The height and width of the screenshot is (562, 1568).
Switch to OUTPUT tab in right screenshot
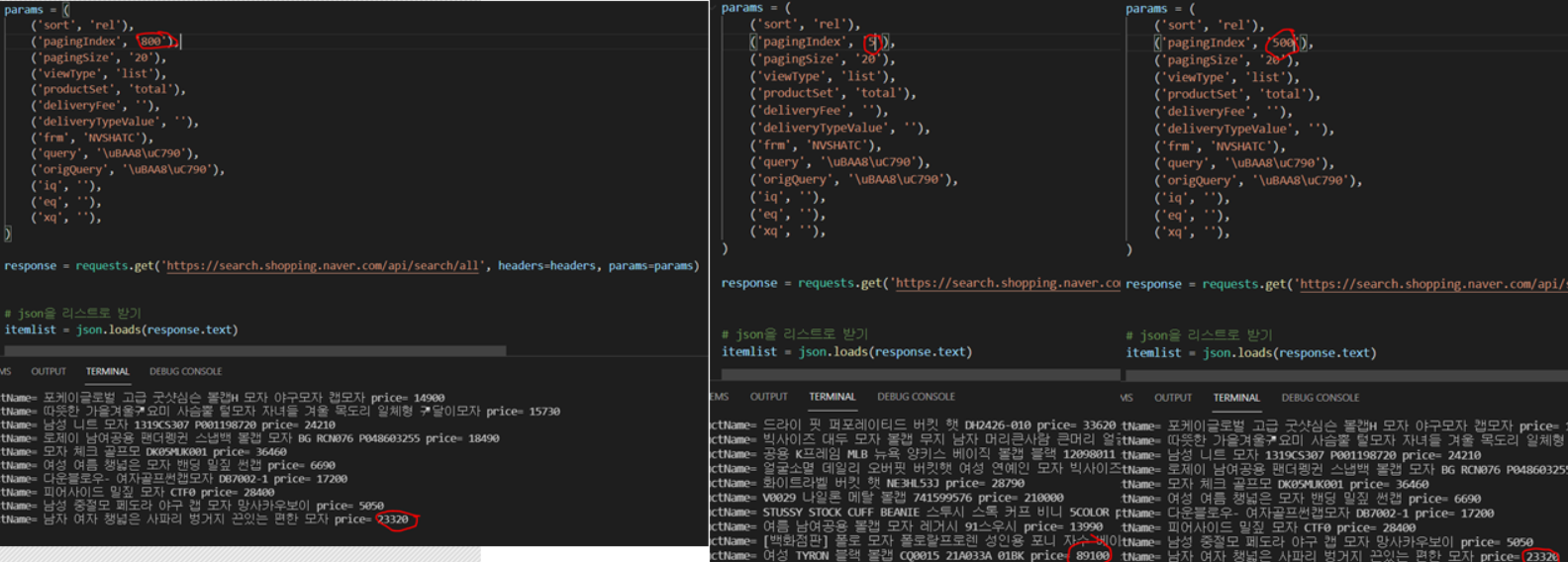click(x=1173, y=398)
